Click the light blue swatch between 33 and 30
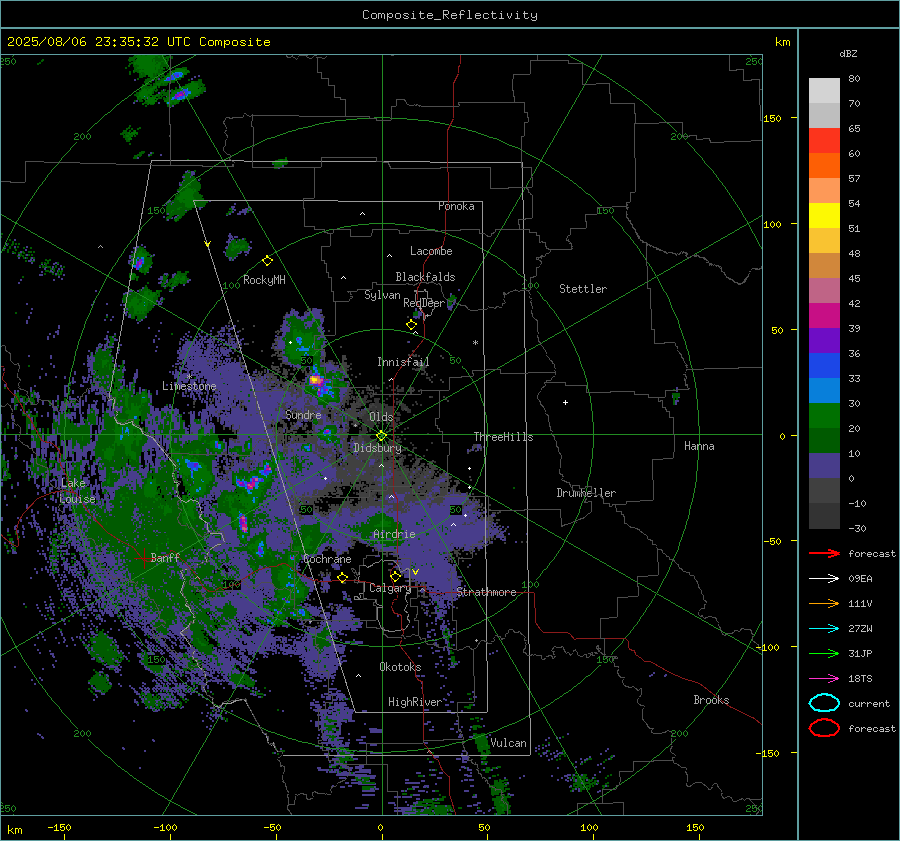 click(824, 391)
